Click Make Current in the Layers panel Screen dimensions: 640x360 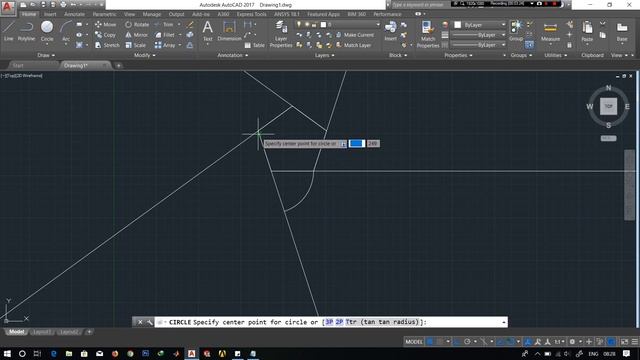[355, 35]
